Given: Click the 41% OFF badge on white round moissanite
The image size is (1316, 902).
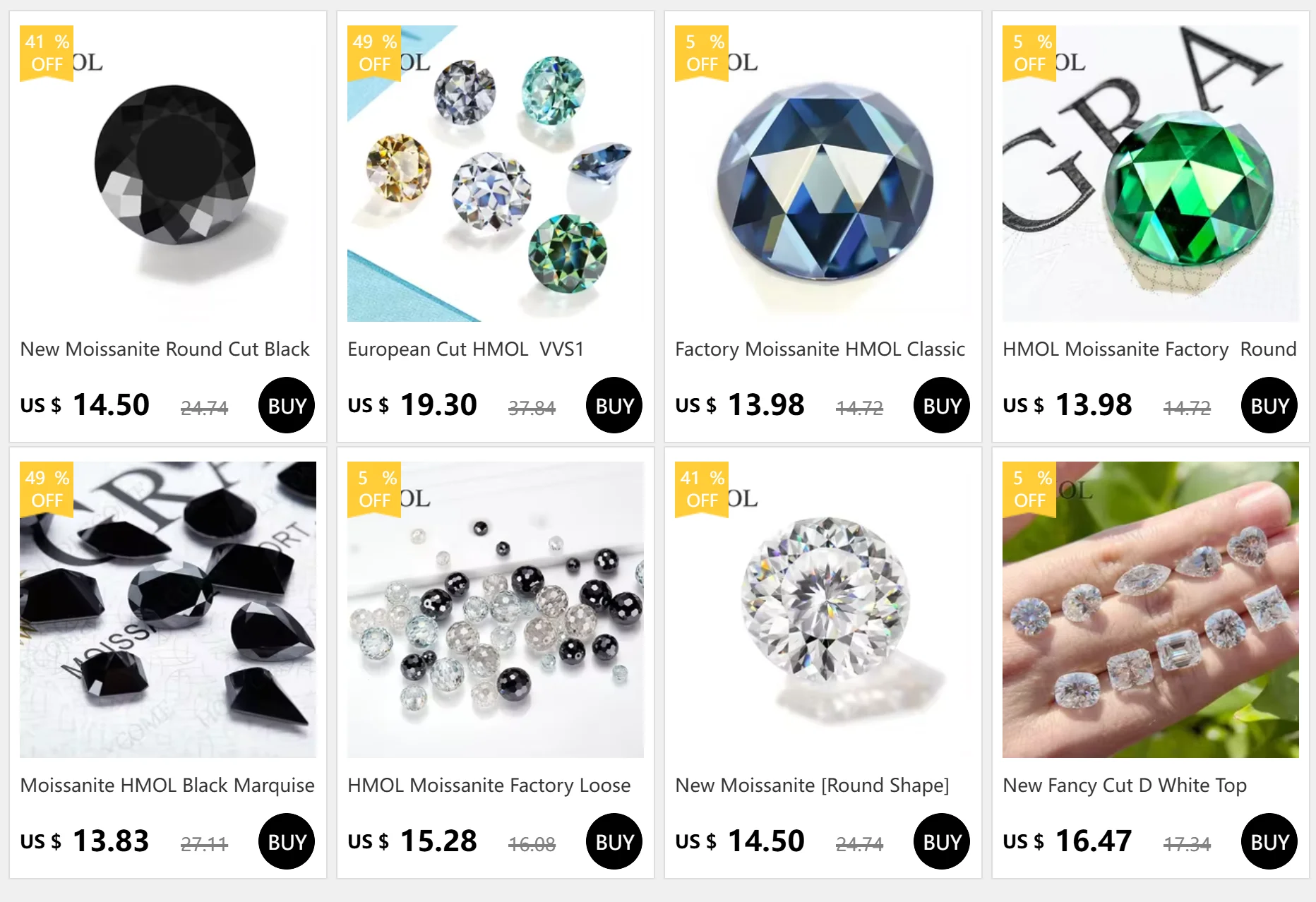Looking at the screenshot, I should click(x=702, y=489).
